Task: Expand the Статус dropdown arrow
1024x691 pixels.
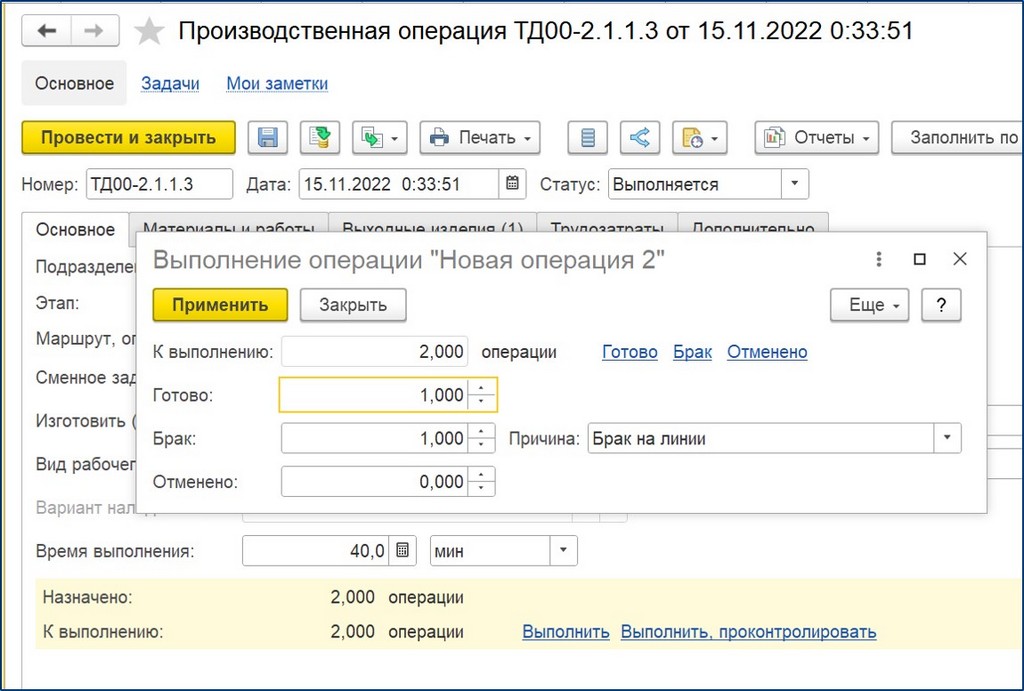Action: (x=795, y=184)
